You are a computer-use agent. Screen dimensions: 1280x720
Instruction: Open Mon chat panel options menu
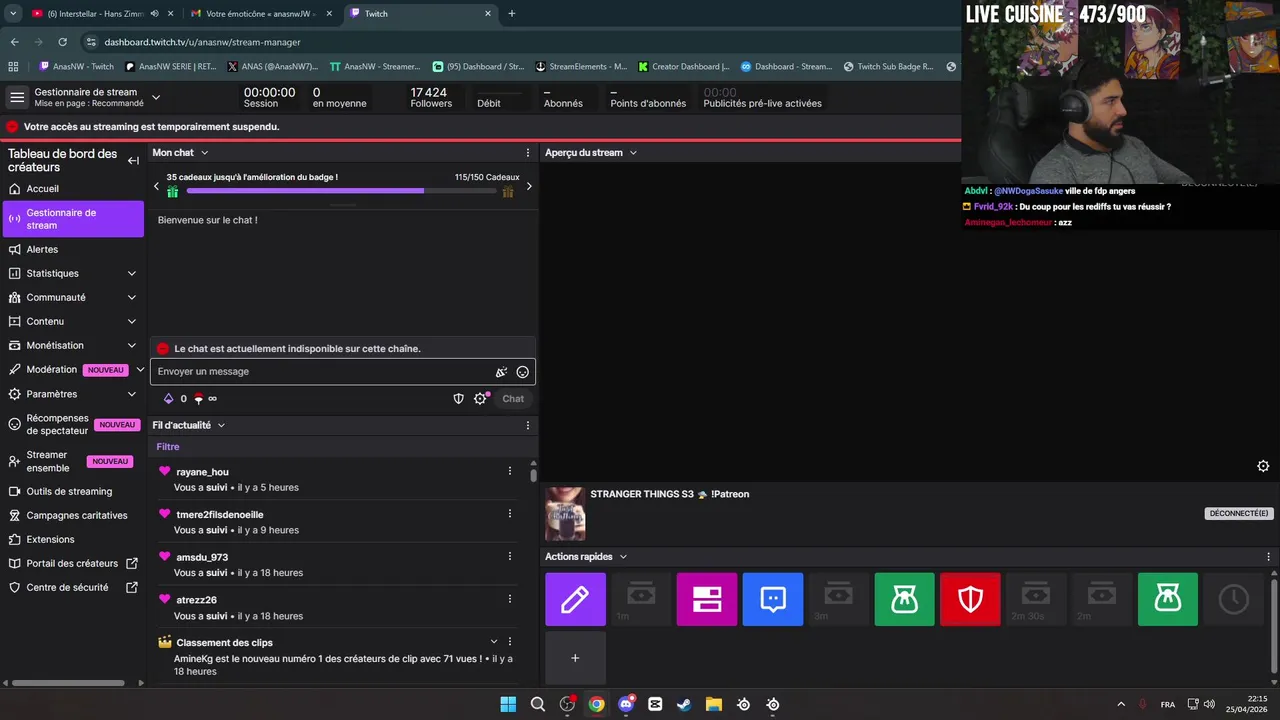coord(528,153)
